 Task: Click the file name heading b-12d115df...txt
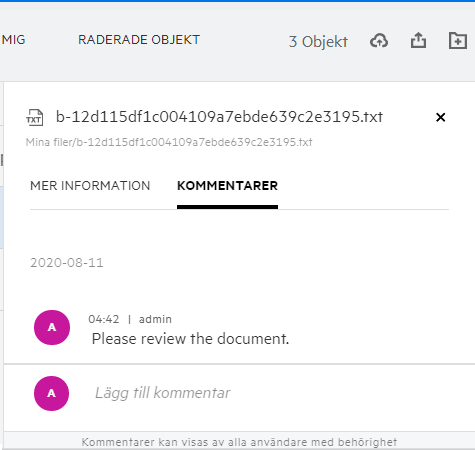point(219,117)
